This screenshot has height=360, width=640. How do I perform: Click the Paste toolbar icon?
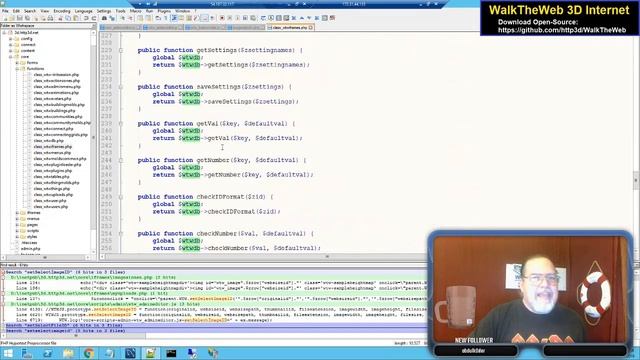click(76, 18)
